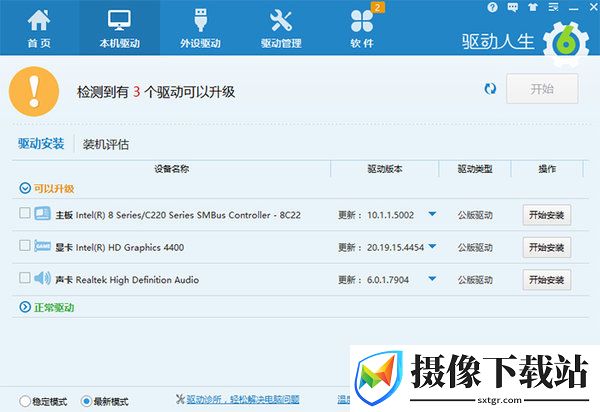Select the 稳定模式 radio button
The width and height of the screenshot is (600, 412).
pyautogui.click(x=25, y=401)
